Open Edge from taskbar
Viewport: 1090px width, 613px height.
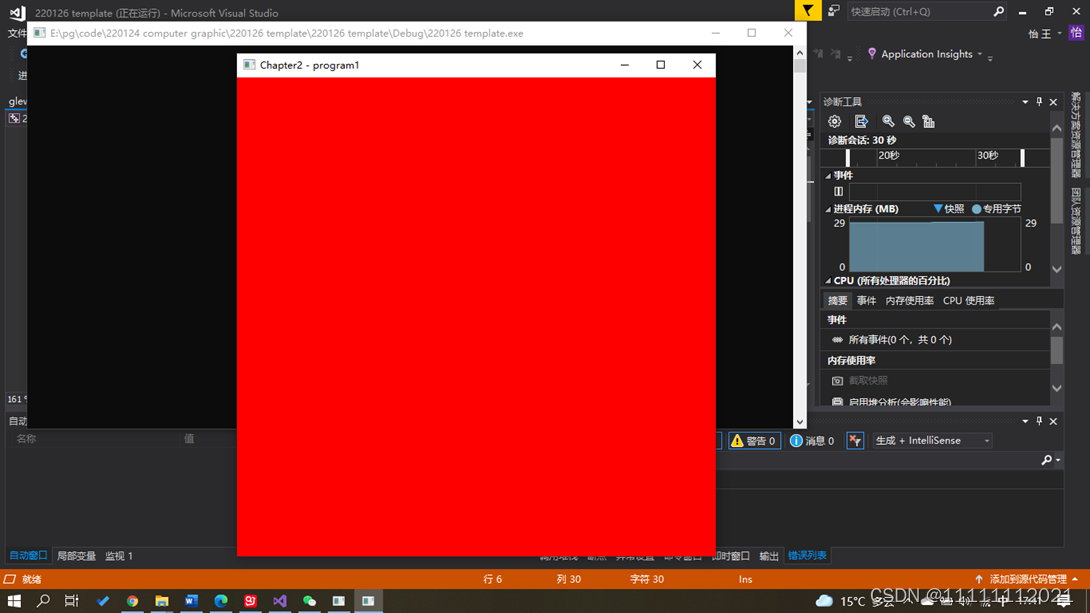click(221, 600)
